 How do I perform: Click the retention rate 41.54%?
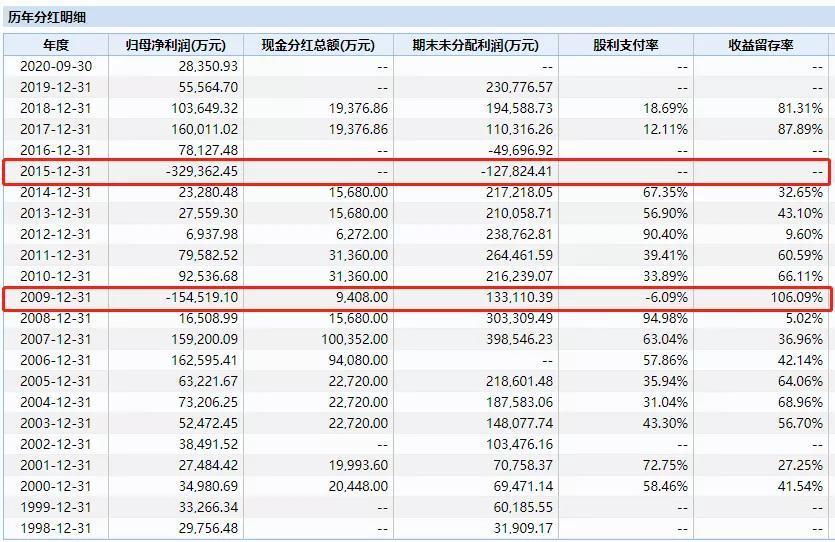tap(800, 487)
